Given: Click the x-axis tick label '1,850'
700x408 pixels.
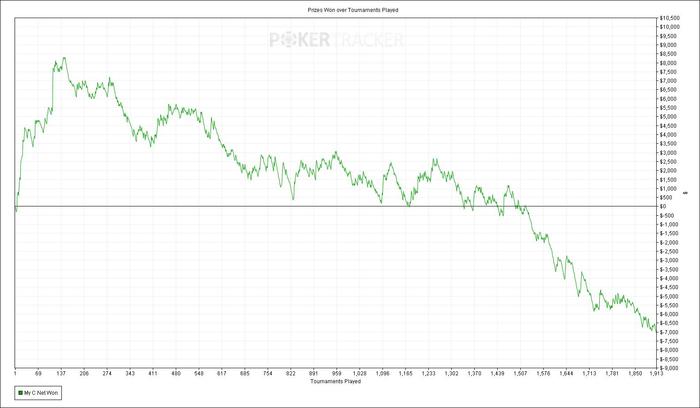Looking at the screenshot, I should (x=636, y=373).
